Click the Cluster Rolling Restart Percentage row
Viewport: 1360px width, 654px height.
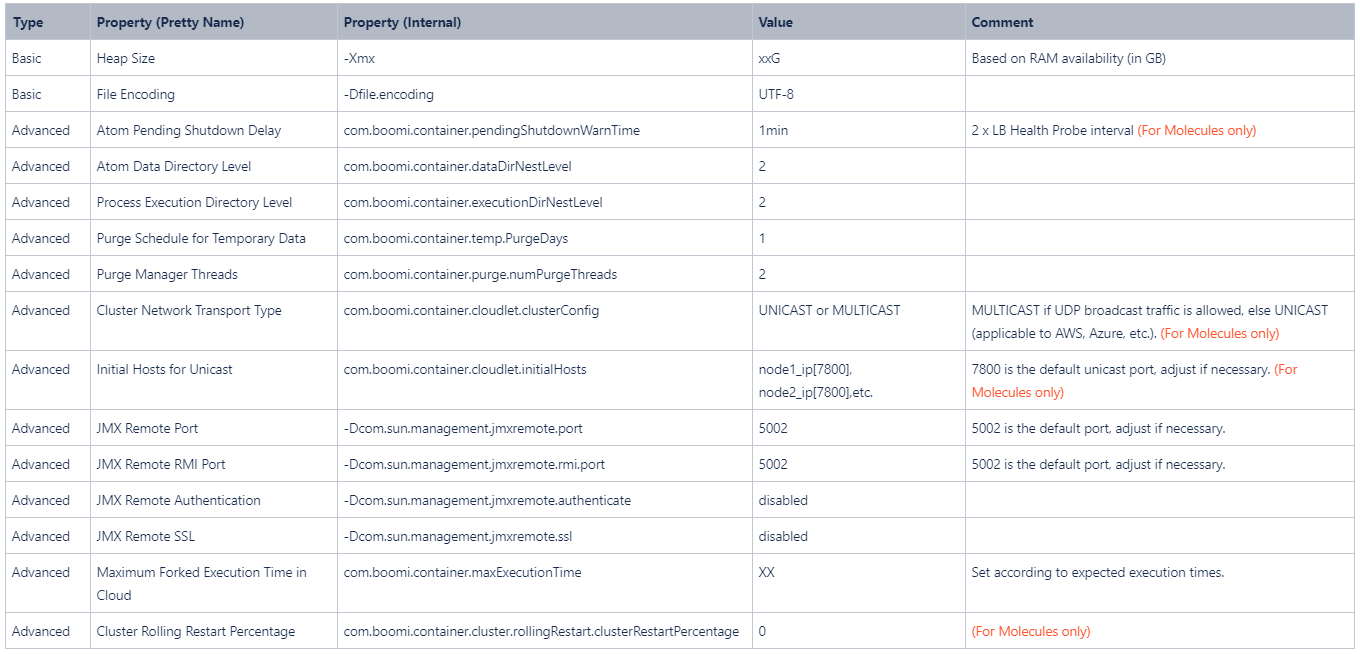click(189, 631)
